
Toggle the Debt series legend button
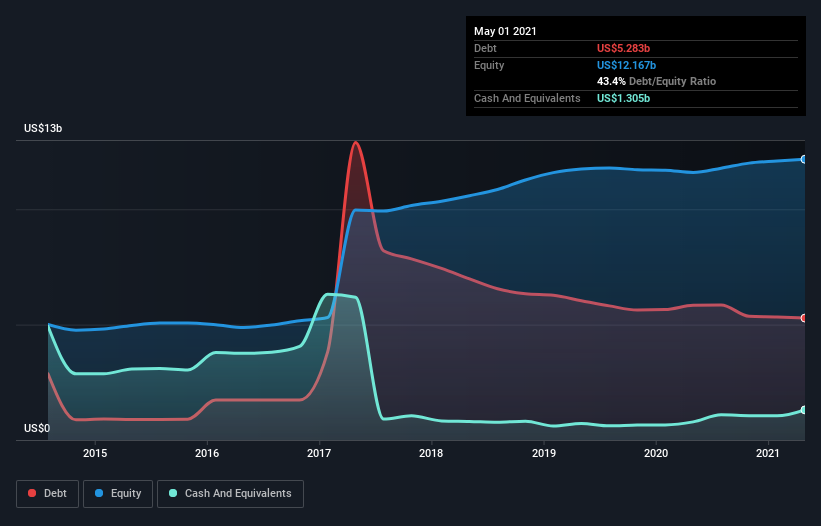tap(47, 494)
